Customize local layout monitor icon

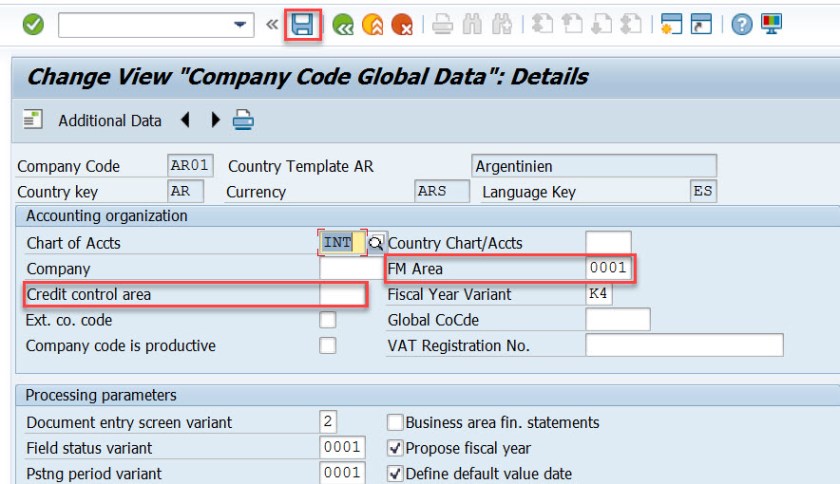pos(771,25)
